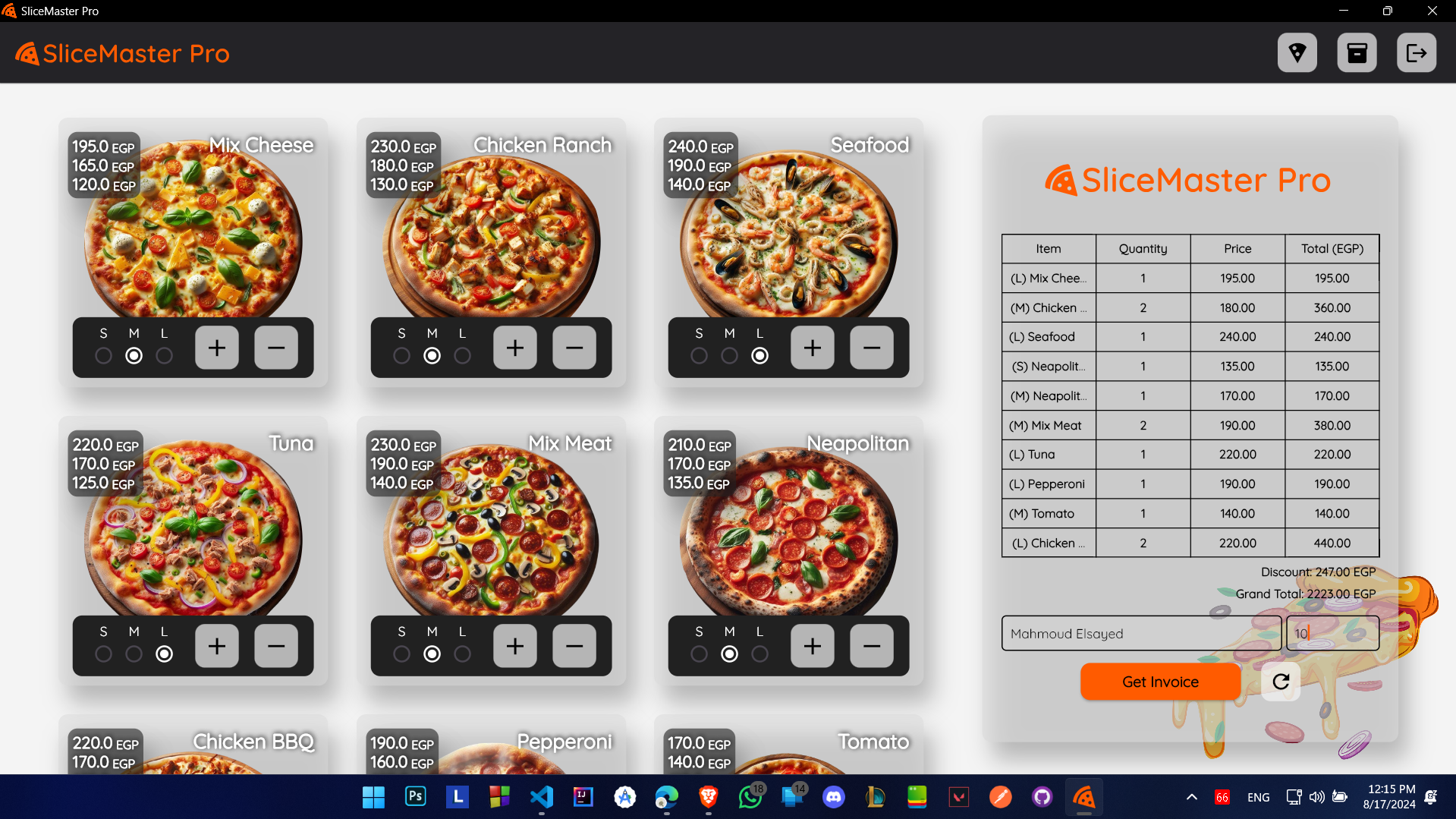Click the "Grand Total: 2223.00 EGP" text
The height and width of the screenshot is (819, 1456).
pos(1306,594)
